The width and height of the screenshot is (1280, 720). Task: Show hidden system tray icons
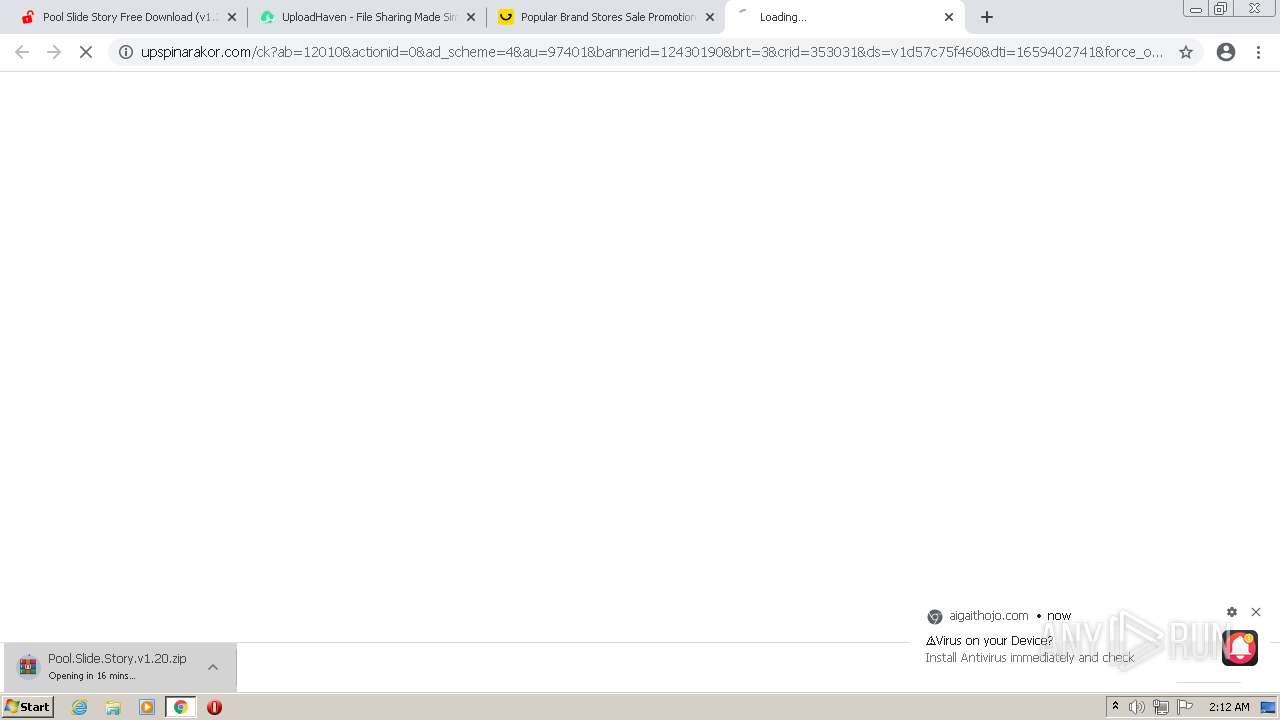click(x=1116, y=707)
